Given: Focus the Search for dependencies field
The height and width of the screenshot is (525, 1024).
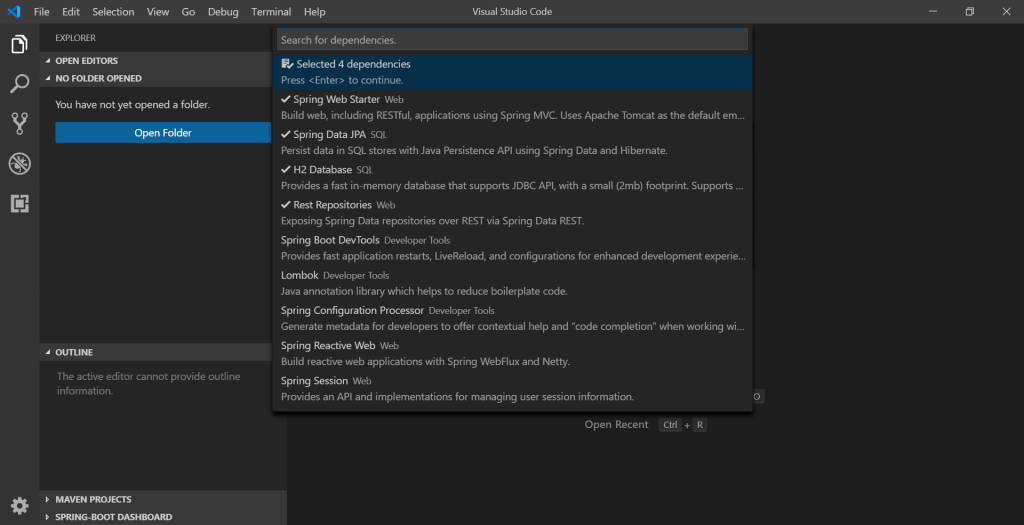Looking at the screenshot, I should coord(512,40).
